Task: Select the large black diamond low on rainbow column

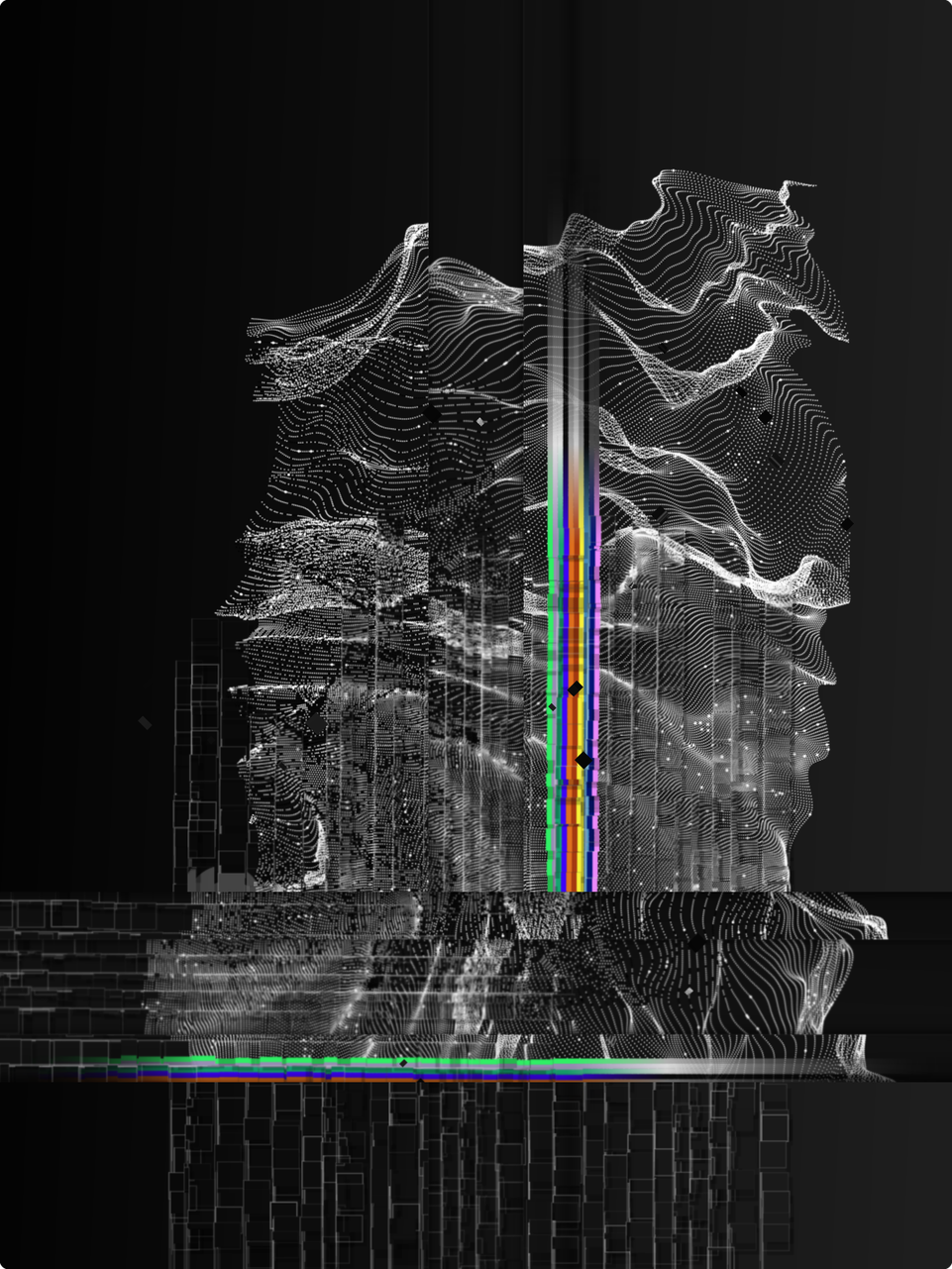Action: click(x=583, y=760)
